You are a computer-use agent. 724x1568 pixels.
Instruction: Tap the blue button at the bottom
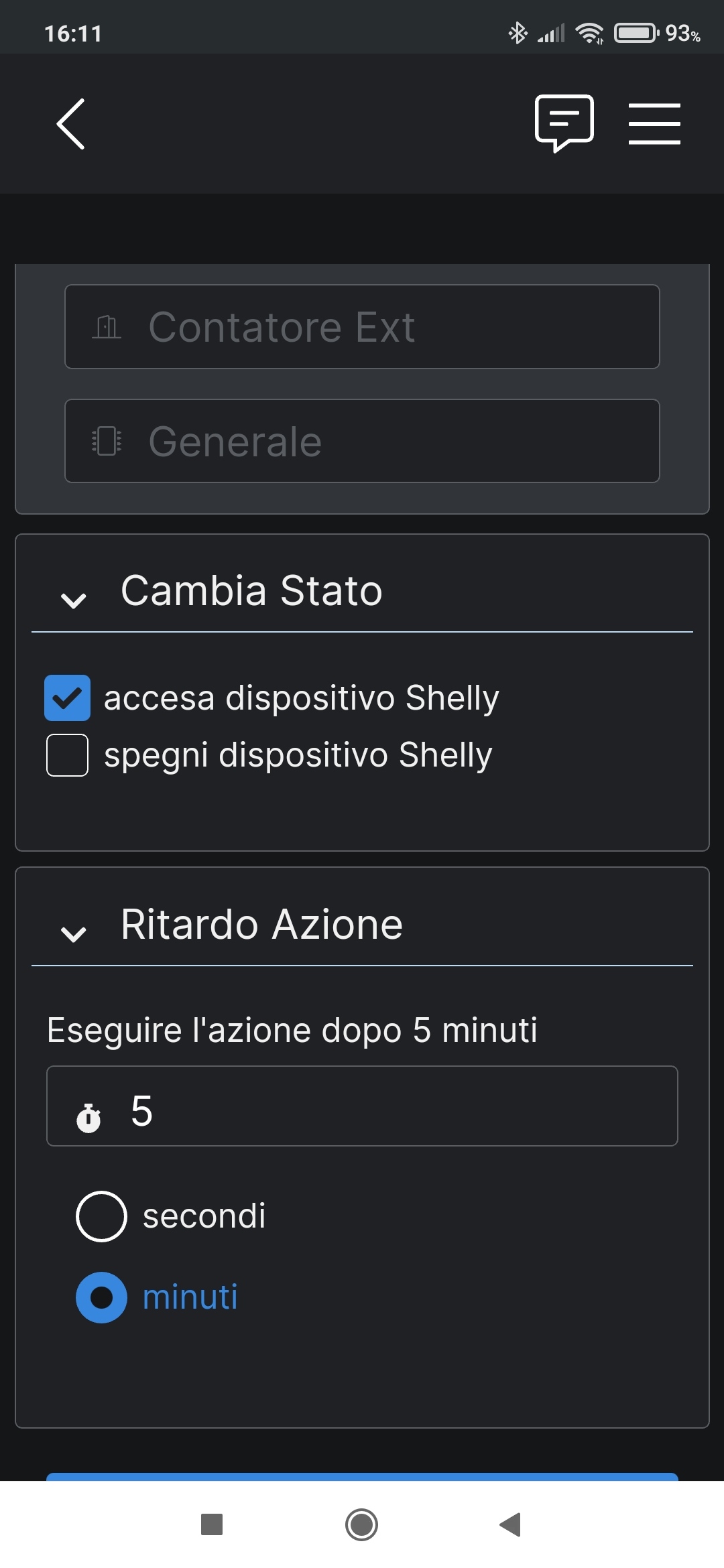362,1476
